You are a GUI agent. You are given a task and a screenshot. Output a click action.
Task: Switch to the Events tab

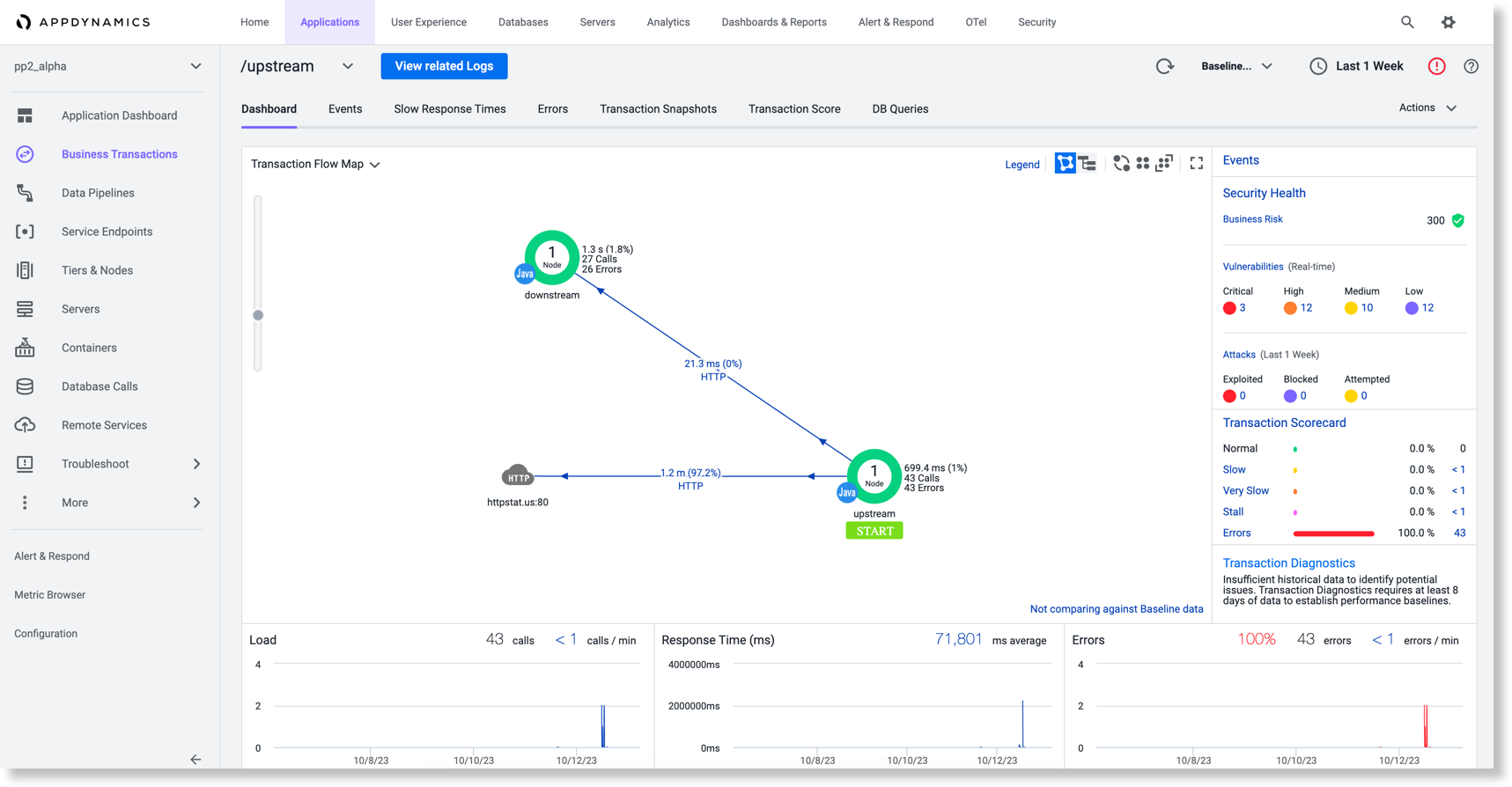tap(345, 109)
